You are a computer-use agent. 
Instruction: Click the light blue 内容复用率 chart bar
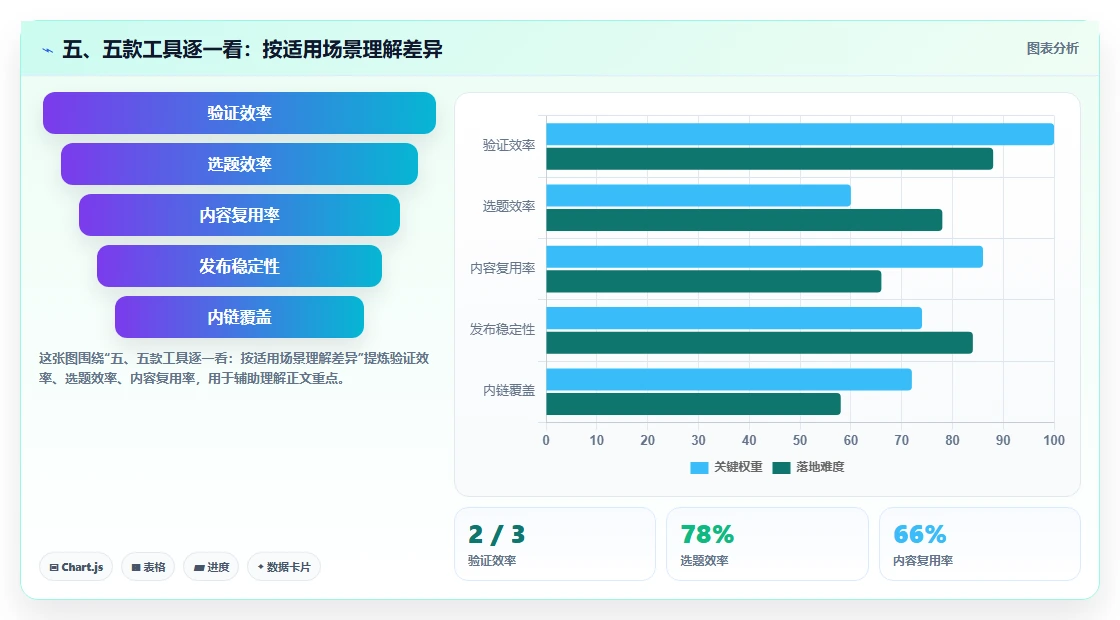click(x=764, y=257)
